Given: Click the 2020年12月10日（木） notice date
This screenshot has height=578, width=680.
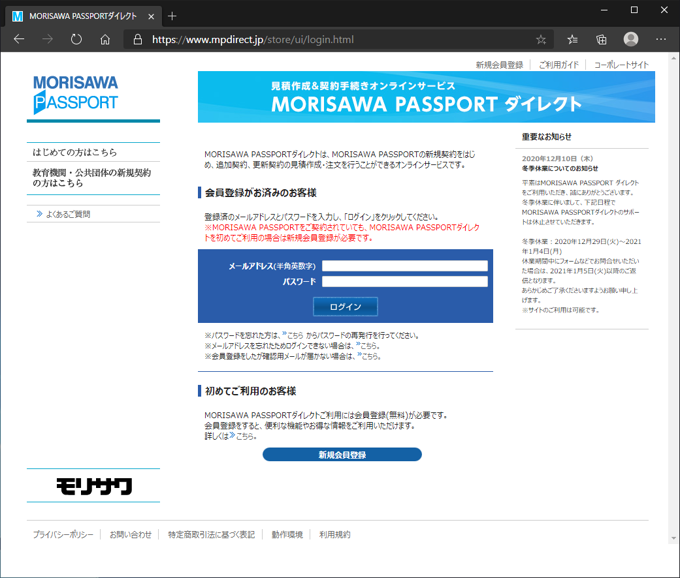Looking at the screenshot, I should pyautogui.click(x=557, y=159).
